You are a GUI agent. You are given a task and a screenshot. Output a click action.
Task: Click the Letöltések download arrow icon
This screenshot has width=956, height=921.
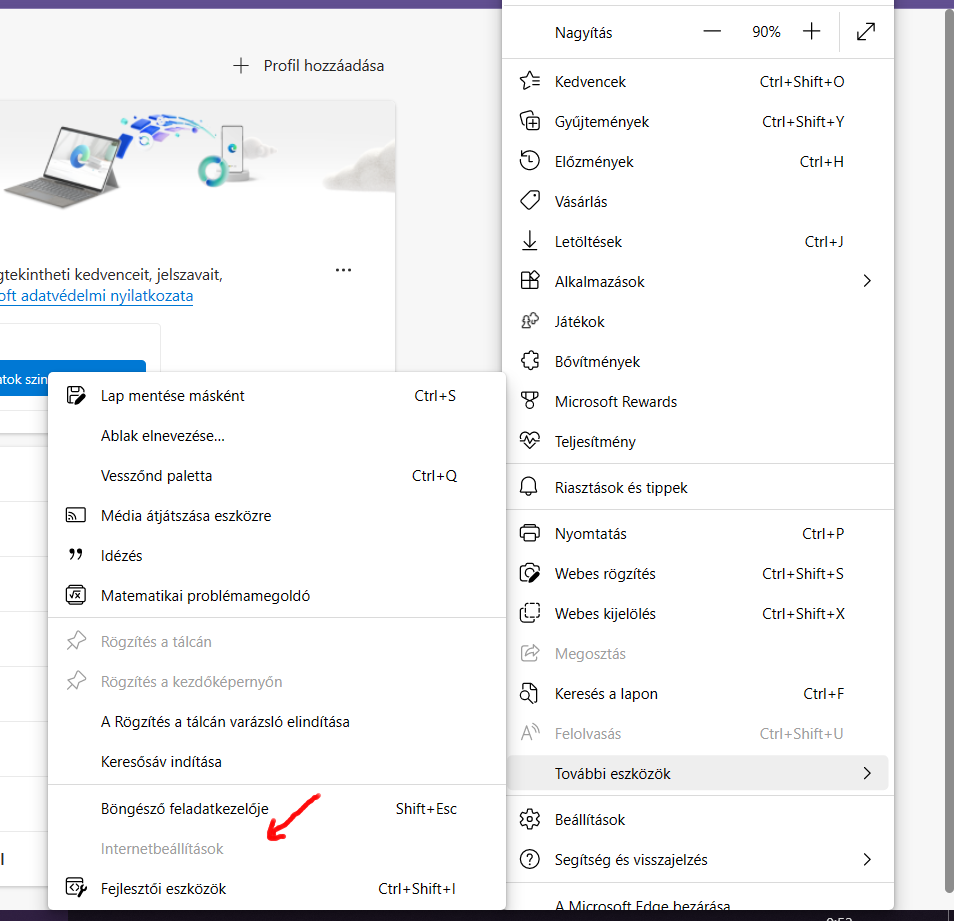tap(529, 241)
